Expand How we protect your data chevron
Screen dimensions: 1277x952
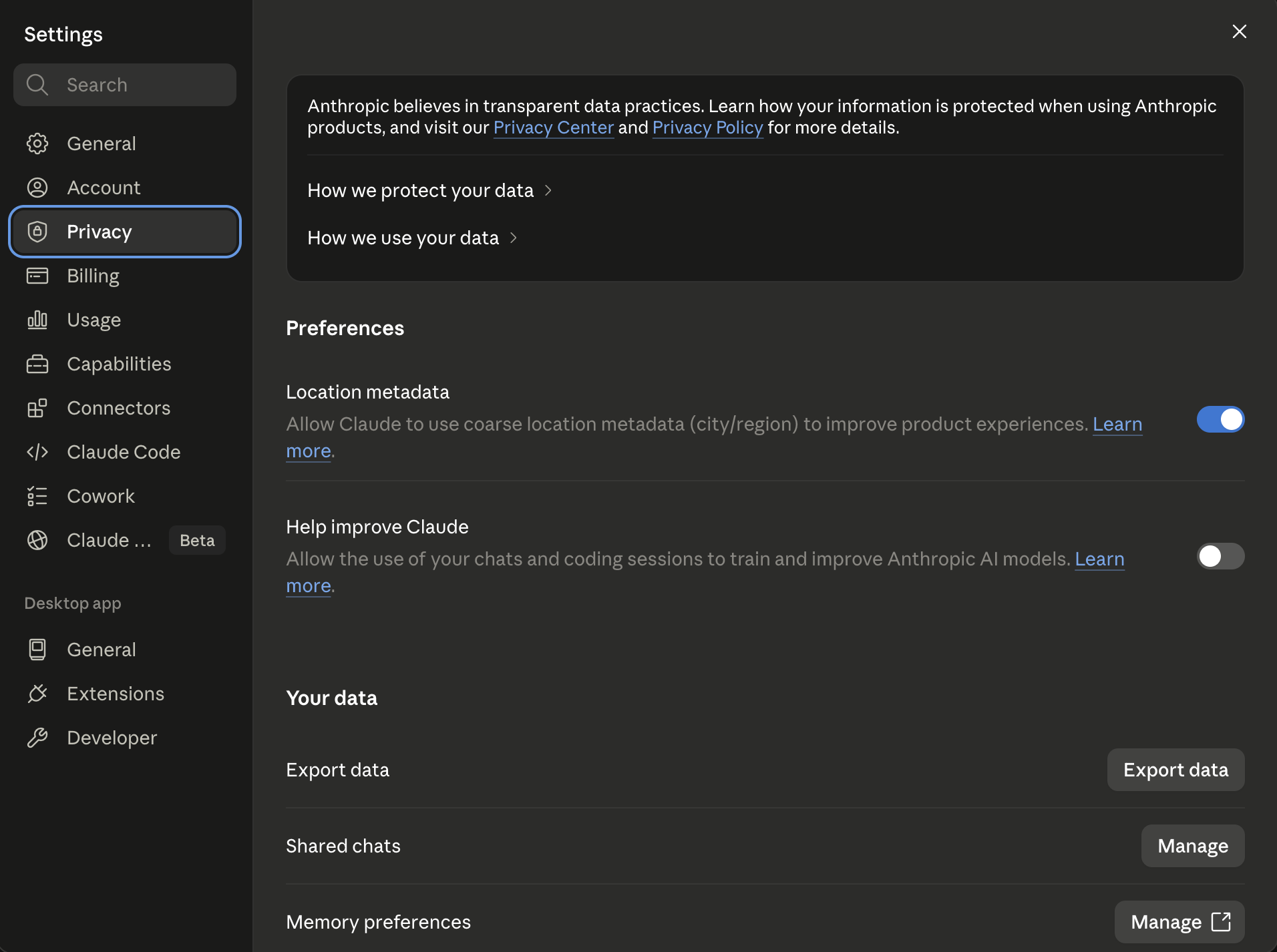(x=548, y=190)
